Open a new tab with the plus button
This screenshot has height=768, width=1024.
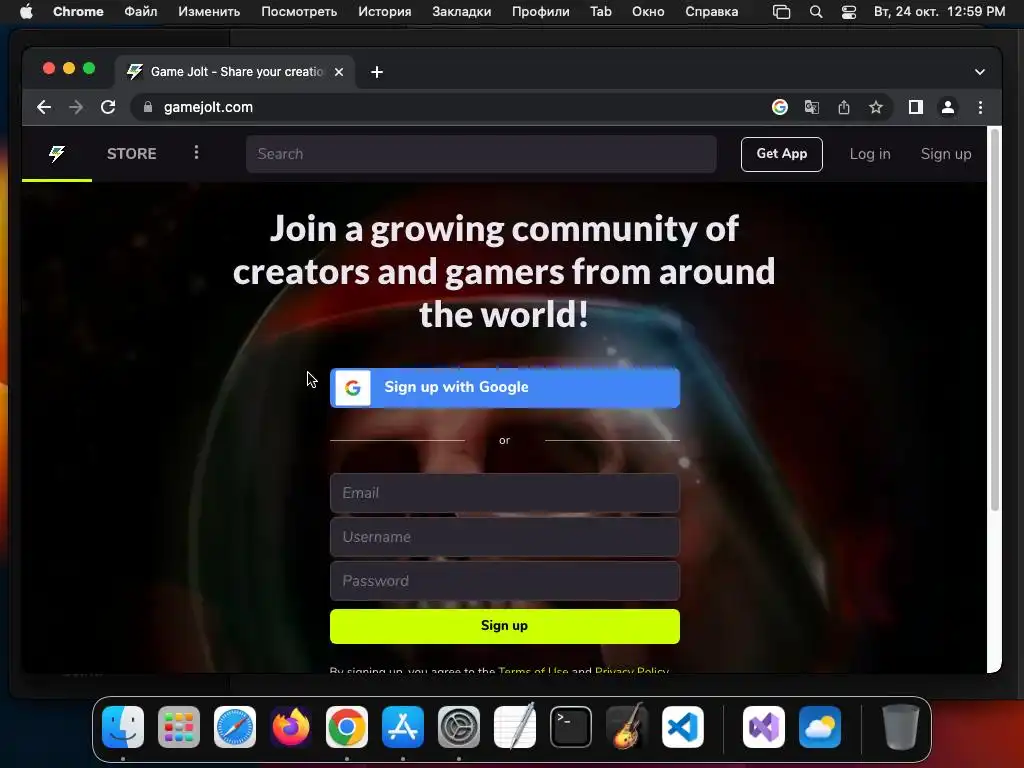pos(377,72)
